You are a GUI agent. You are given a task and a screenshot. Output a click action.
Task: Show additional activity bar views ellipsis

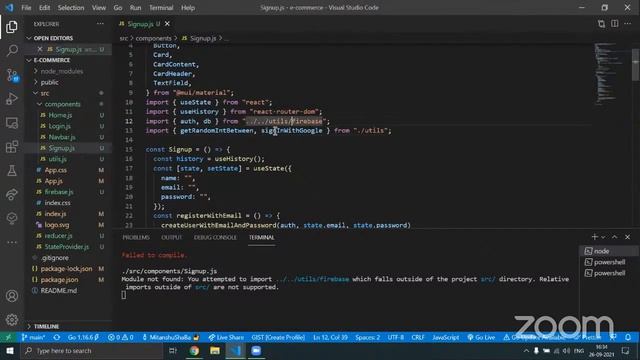(12, 242)
